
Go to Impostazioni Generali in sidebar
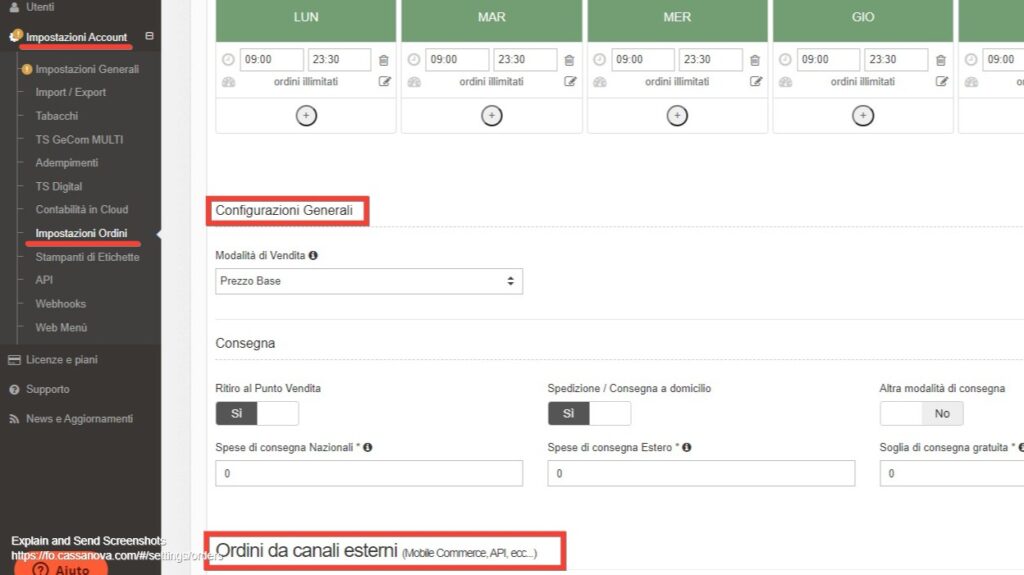[87, 69]
